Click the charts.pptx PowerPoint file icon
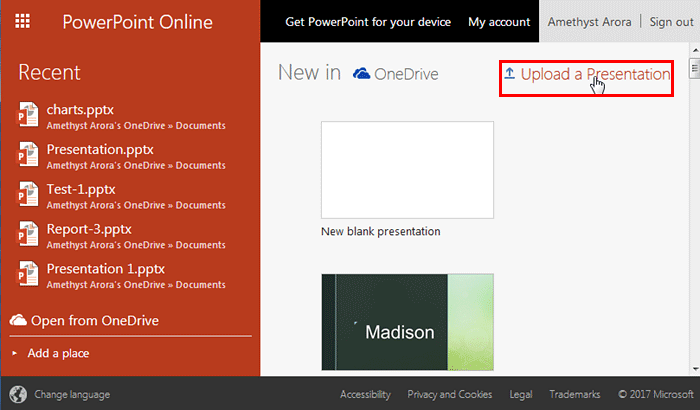The height and width of the screenshot is (410, 700). [27, 114]
